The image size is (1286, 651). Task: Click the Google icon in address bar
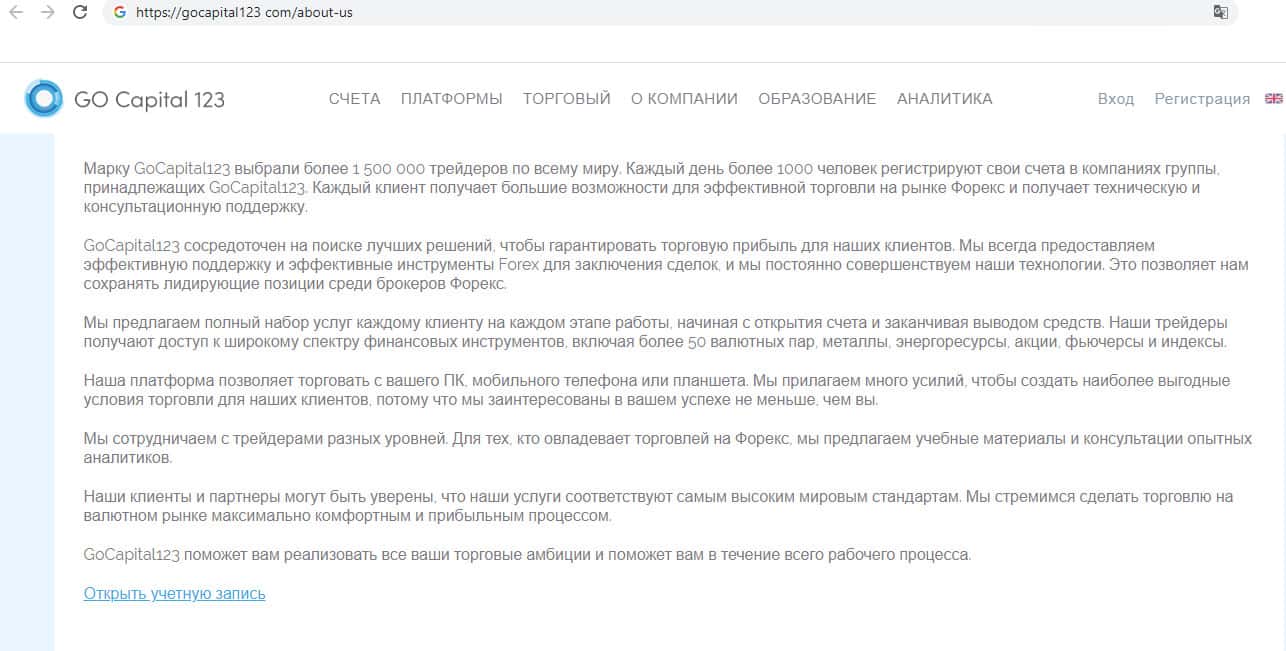120,13
